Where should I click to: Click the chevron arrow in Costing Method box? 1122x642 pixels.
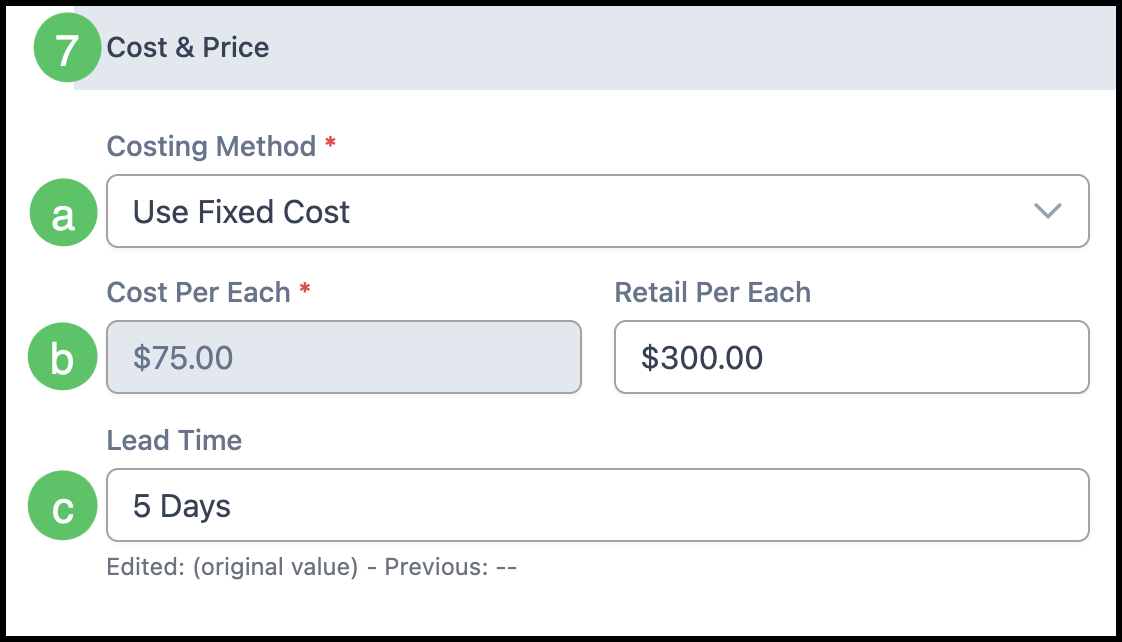click(x=1047, y=211)
